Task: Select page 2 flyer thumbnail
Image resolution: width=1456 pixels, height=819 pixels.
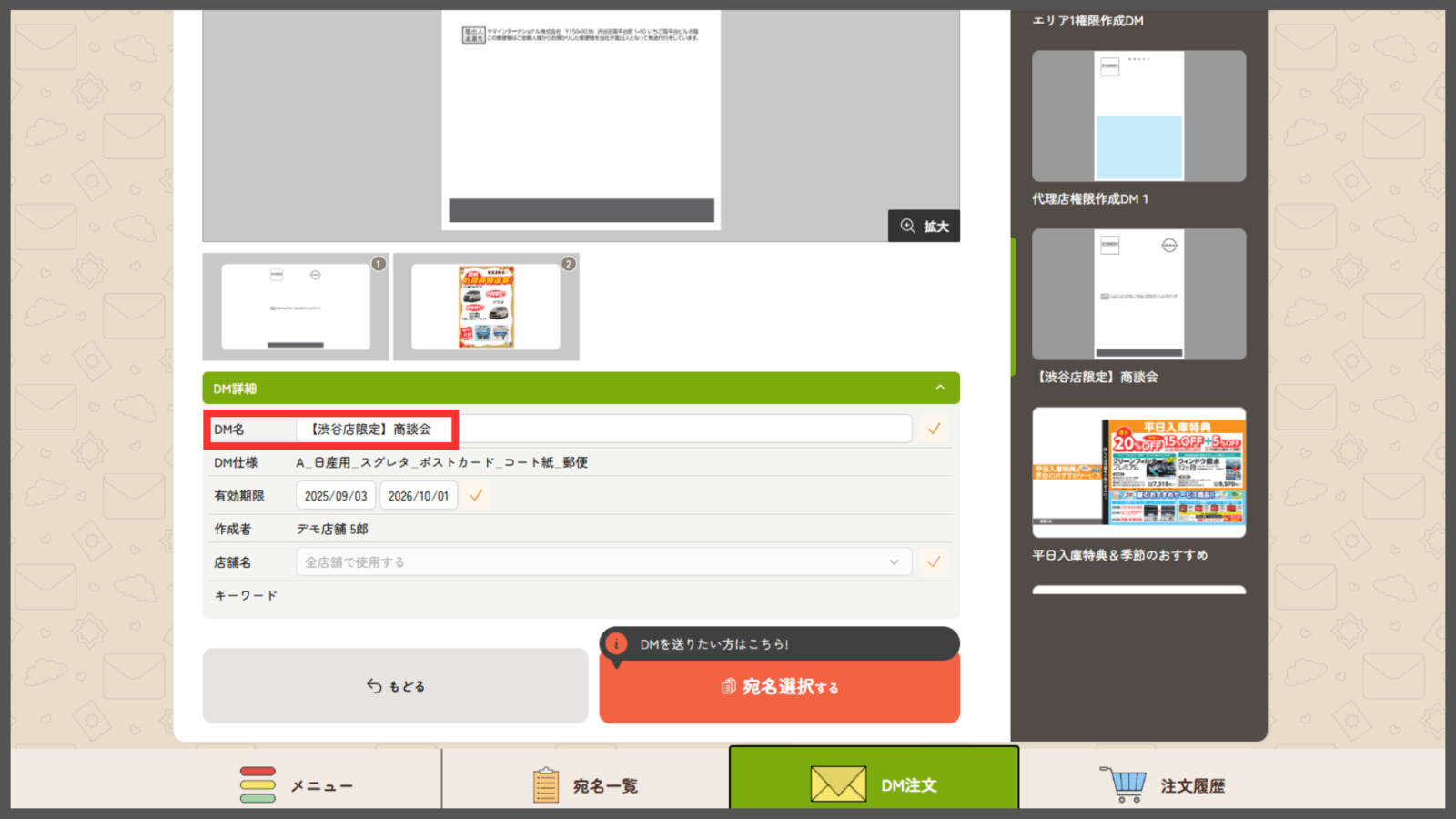Action: (x=486, y=308)
